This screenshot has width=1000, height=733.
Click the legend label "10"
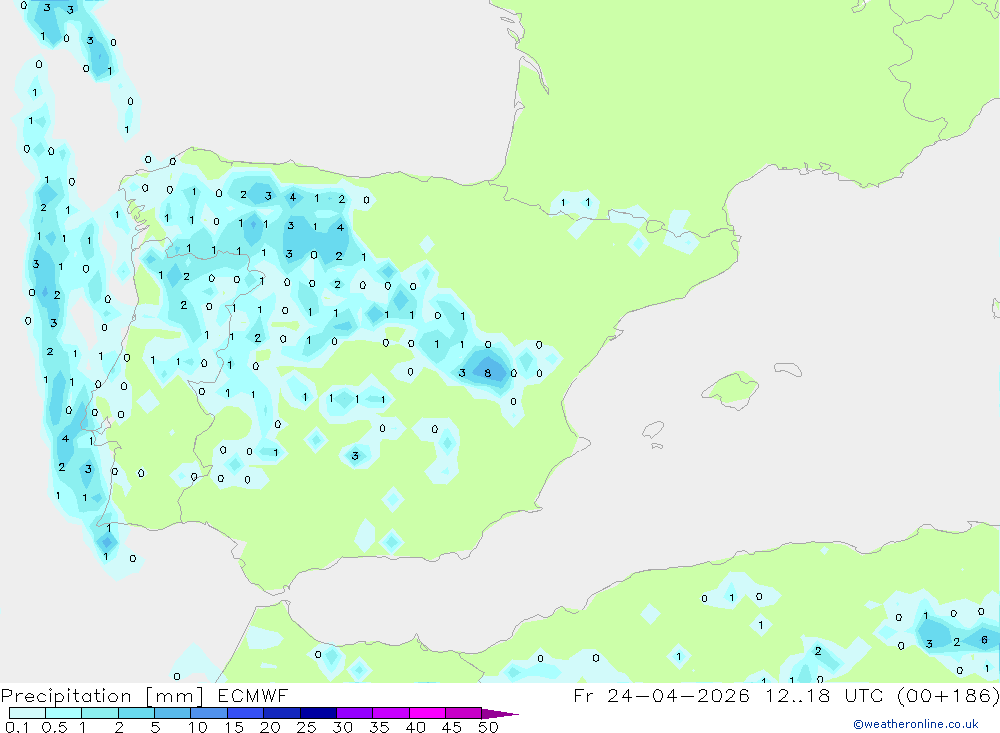tap(198, 727)
